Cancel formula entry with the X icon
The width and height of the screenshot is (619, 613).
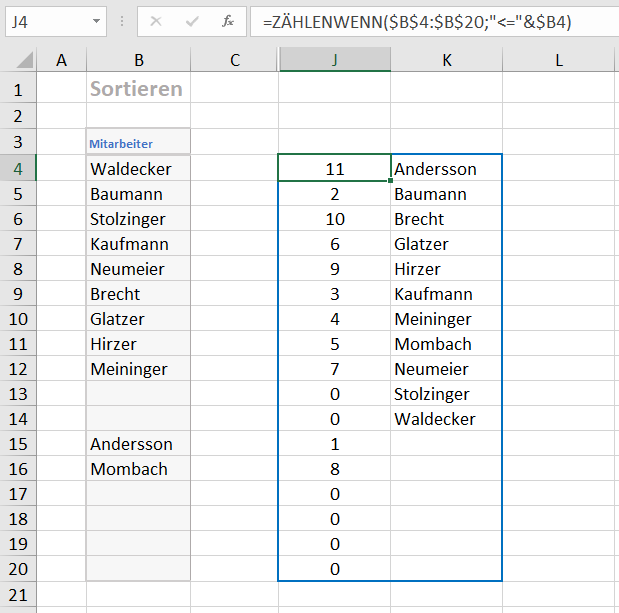coord(156,21)
